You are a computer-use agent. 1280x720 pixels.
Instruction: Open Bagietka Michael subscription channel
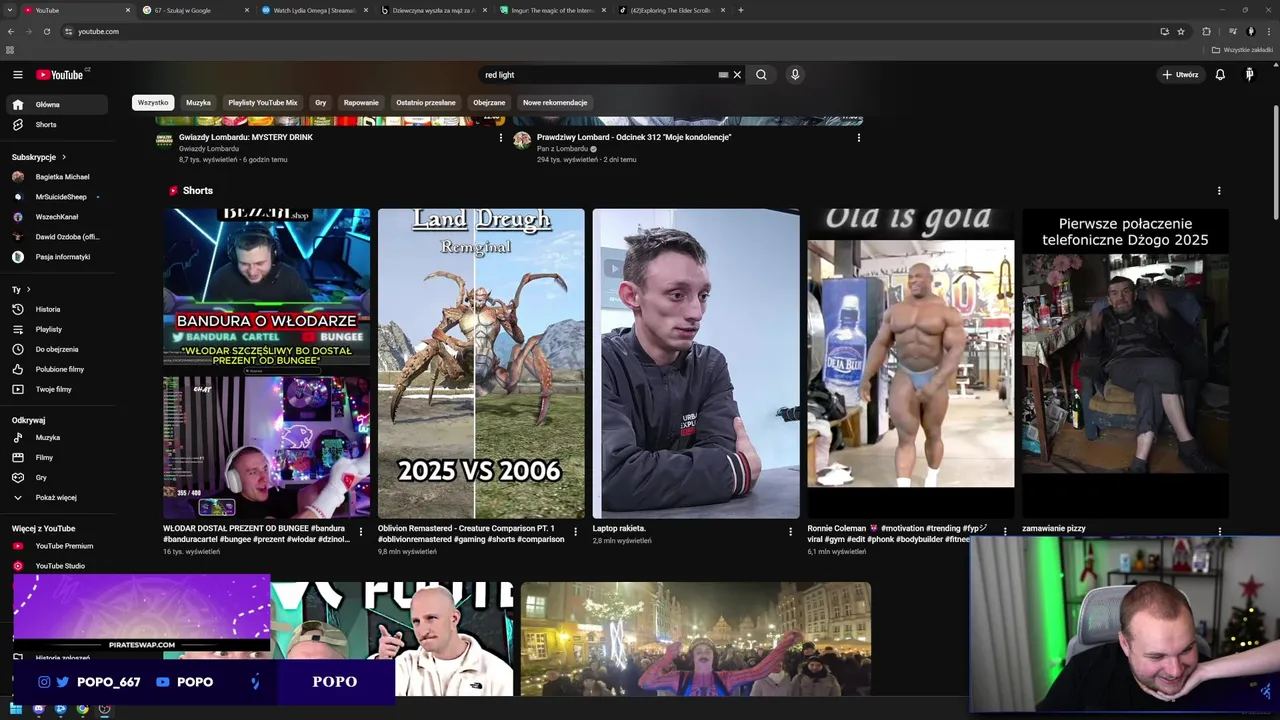pos(58,177)
